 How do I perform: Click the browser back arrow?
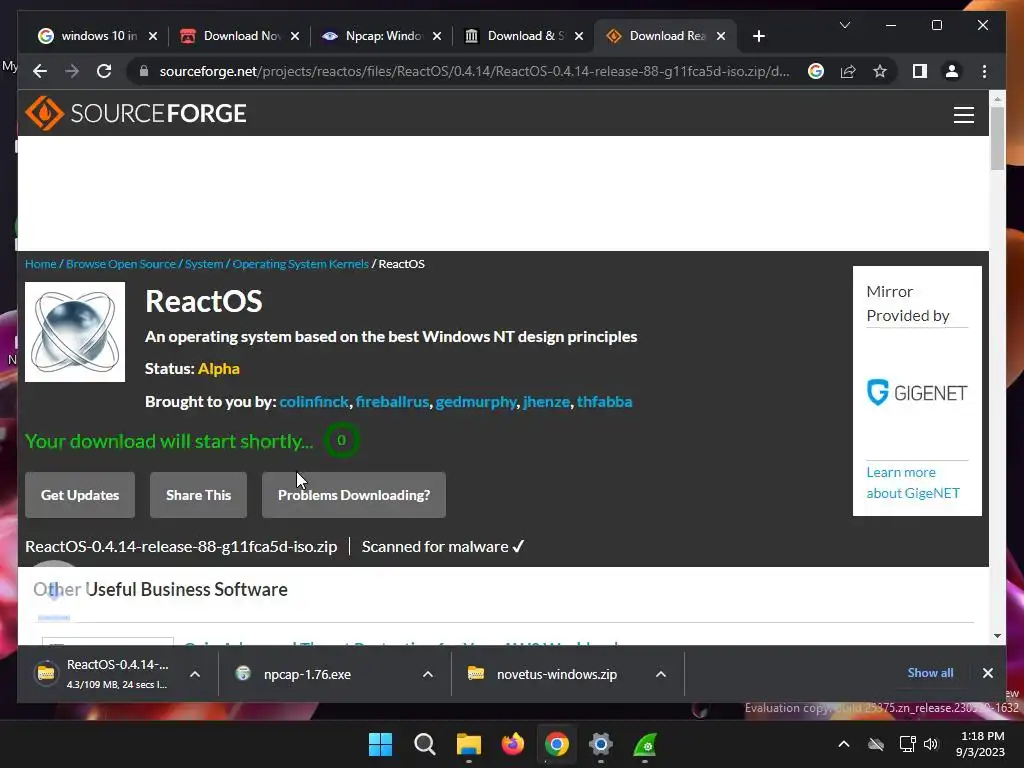(40, 71)
